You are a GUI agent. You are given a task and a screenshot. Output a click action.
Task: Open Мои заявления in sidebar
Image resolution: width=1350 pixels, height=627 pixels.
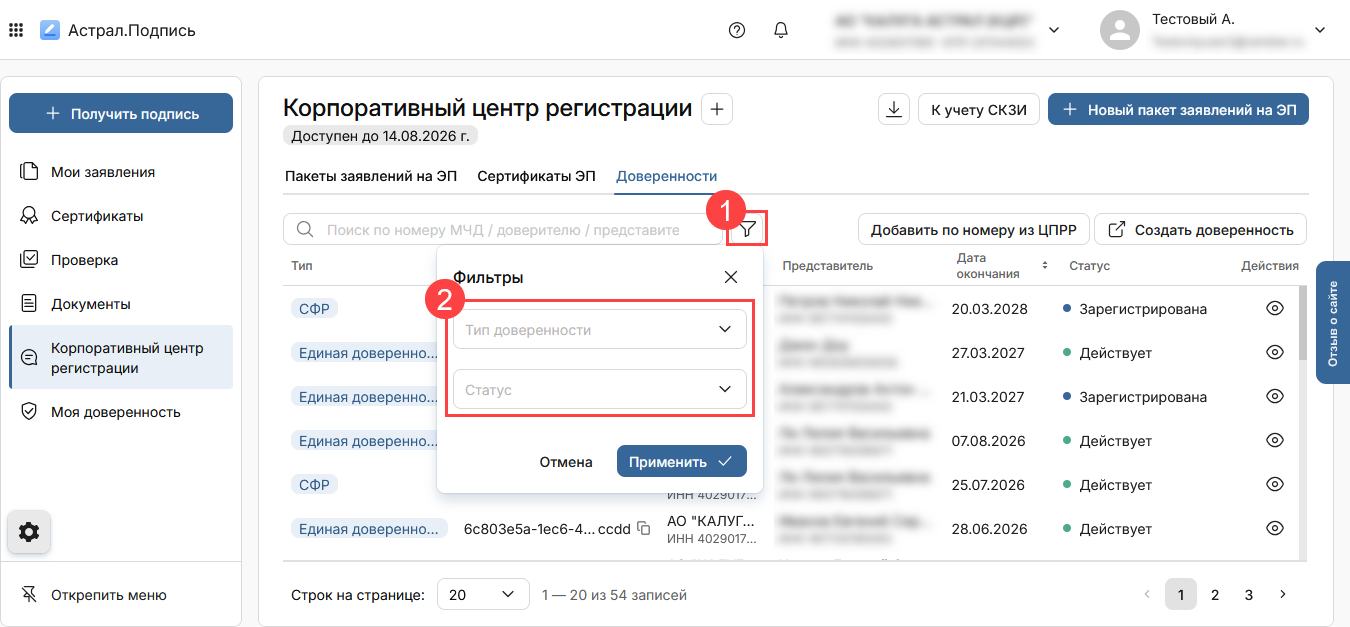click(x=102, y=172)
